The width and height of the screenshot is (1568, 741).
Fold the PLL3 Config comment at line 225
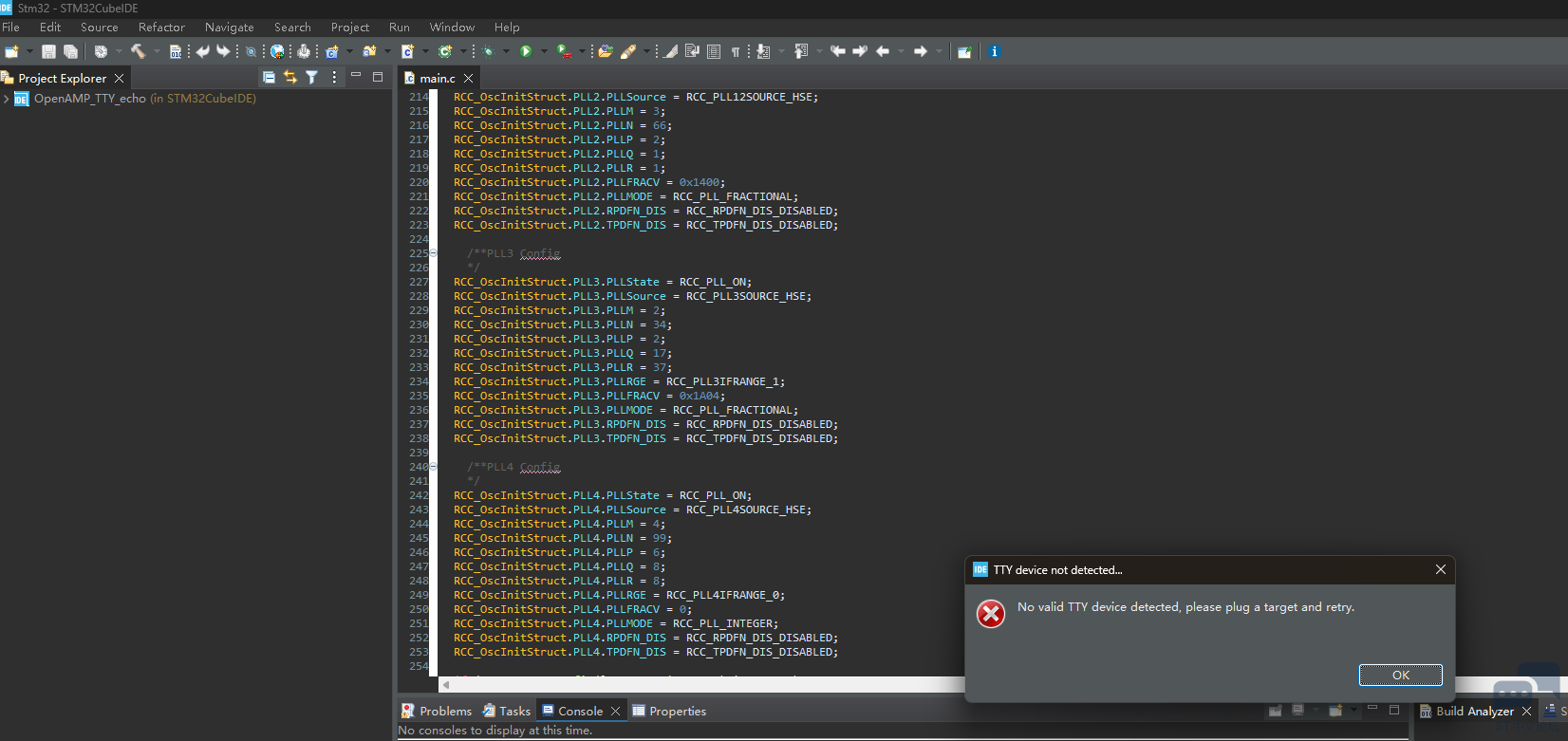(x=434, y=253)
